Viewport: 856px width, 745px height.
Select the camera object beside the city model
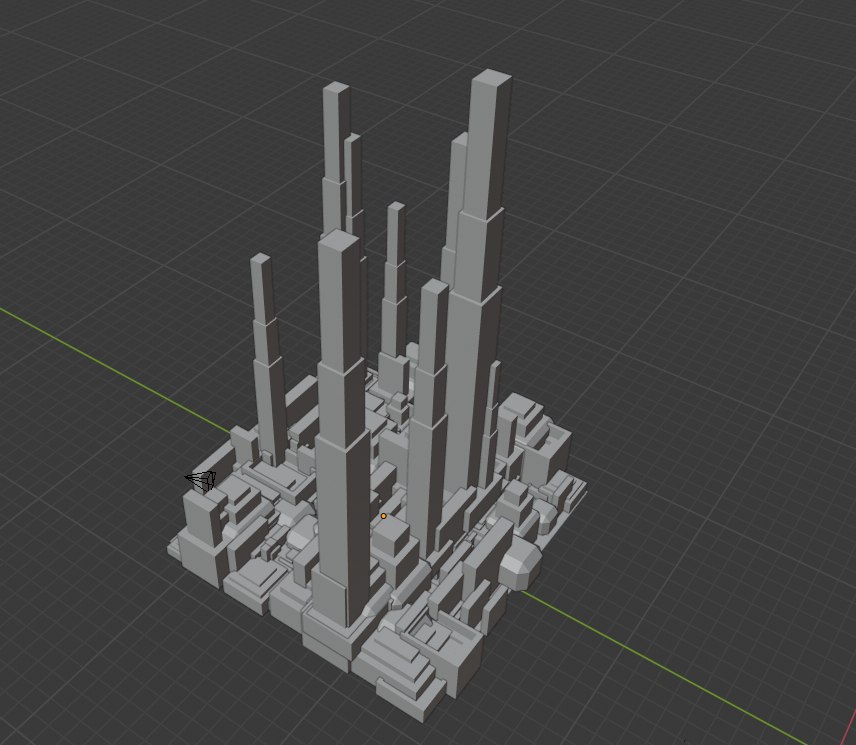(x=201, y=481)
